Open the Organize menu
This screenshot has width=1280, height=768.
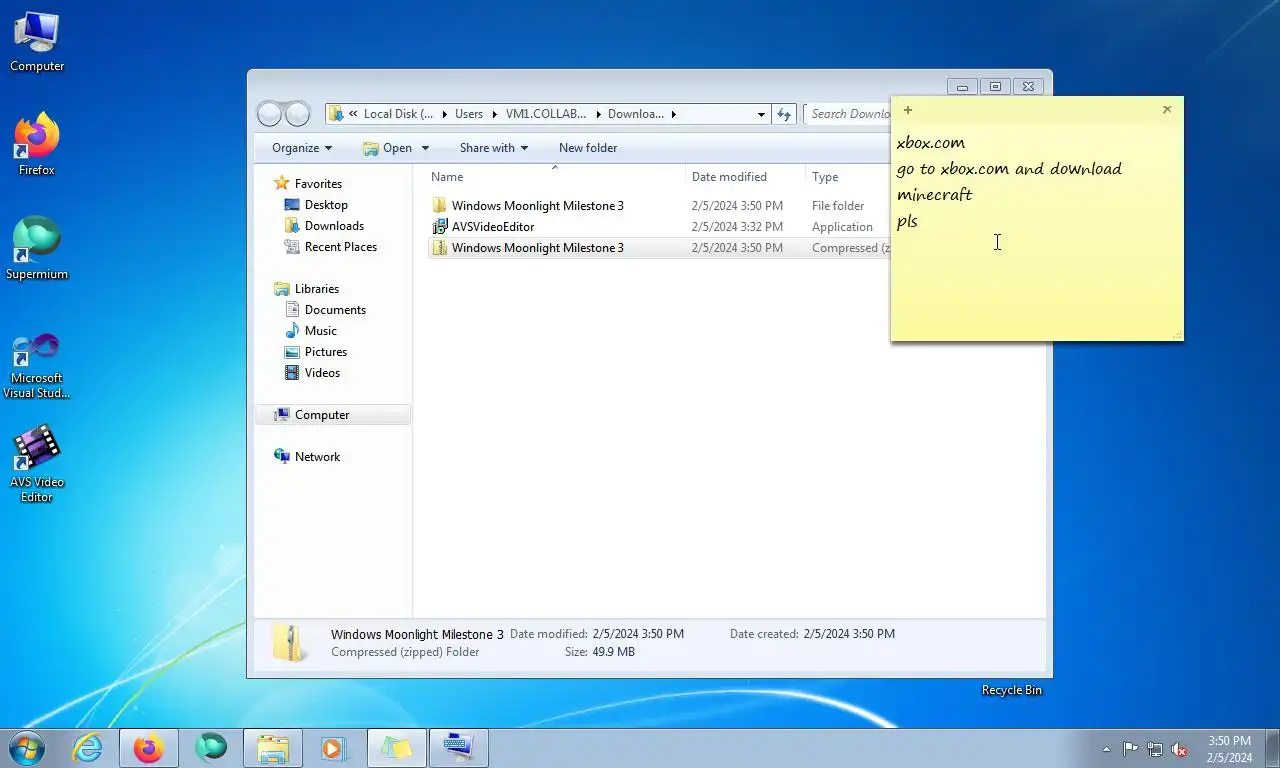(x=302, y=148)
